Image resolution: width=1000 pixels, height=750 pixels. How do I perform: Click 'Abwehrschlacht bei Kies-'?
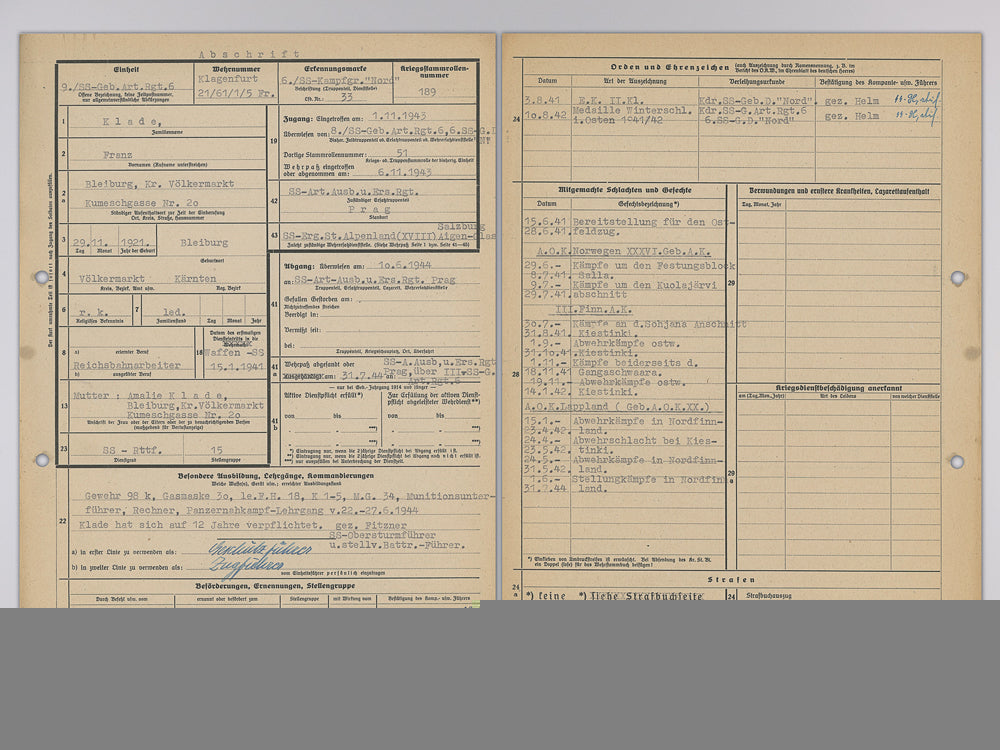645,440
